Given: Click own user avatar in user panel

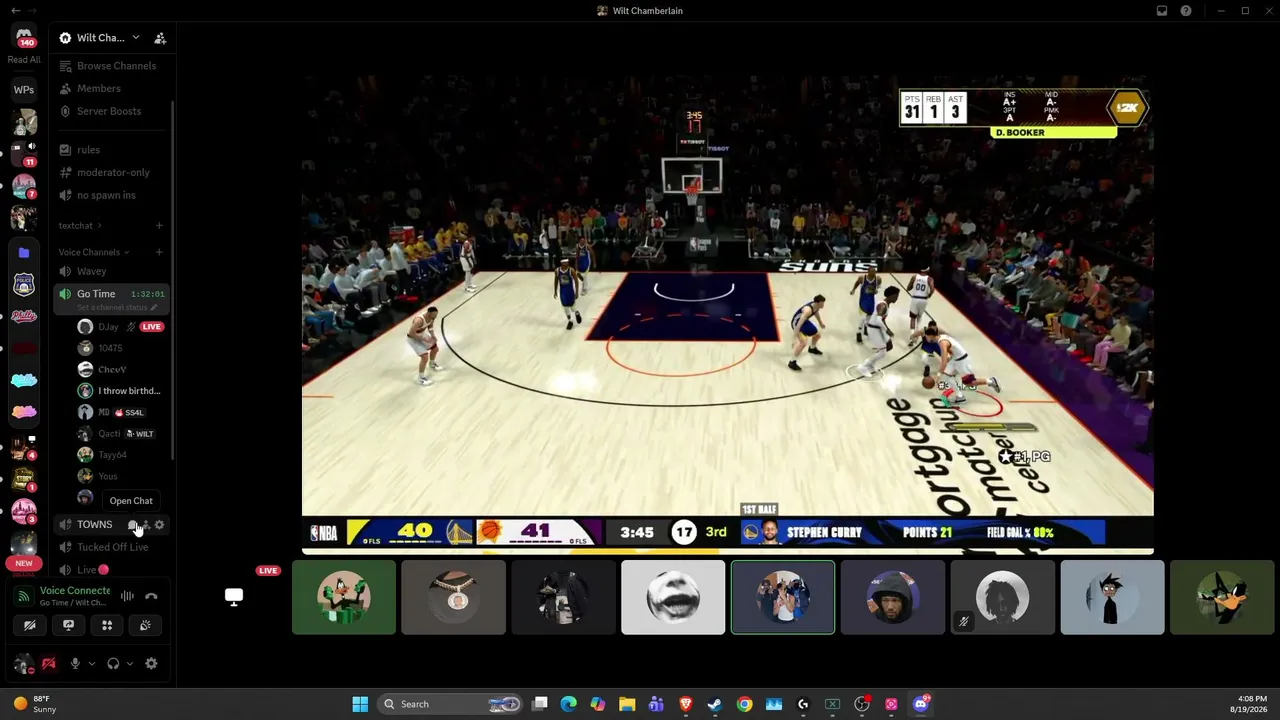Looking at the screenshot, I should click(x=23, y=664).
